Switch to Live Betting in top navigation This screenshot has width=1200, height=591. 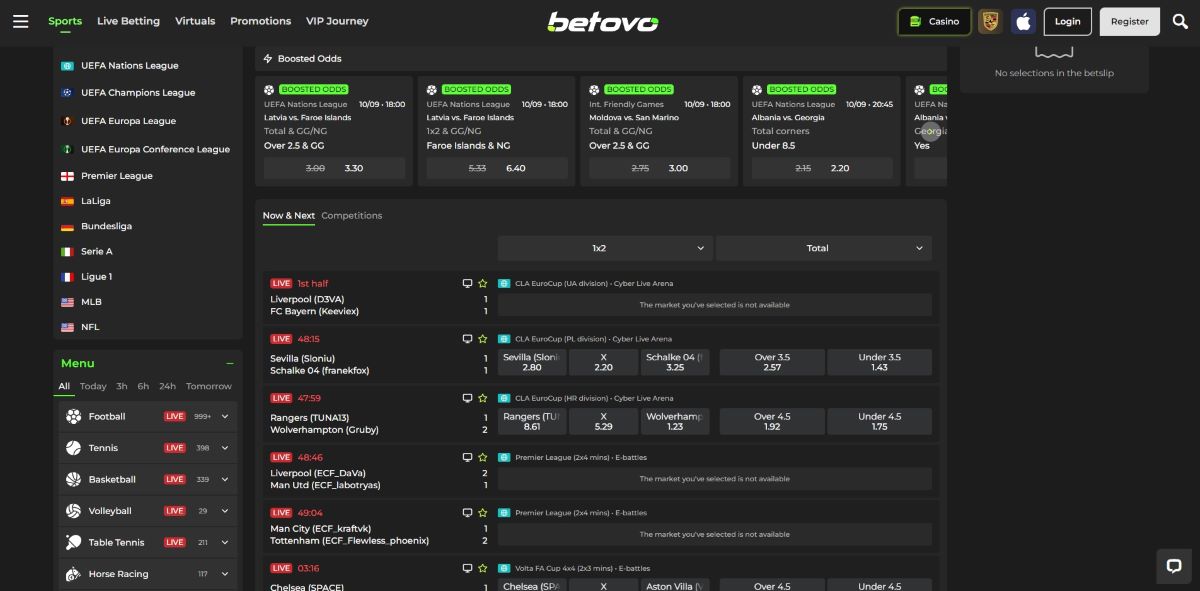128,21
